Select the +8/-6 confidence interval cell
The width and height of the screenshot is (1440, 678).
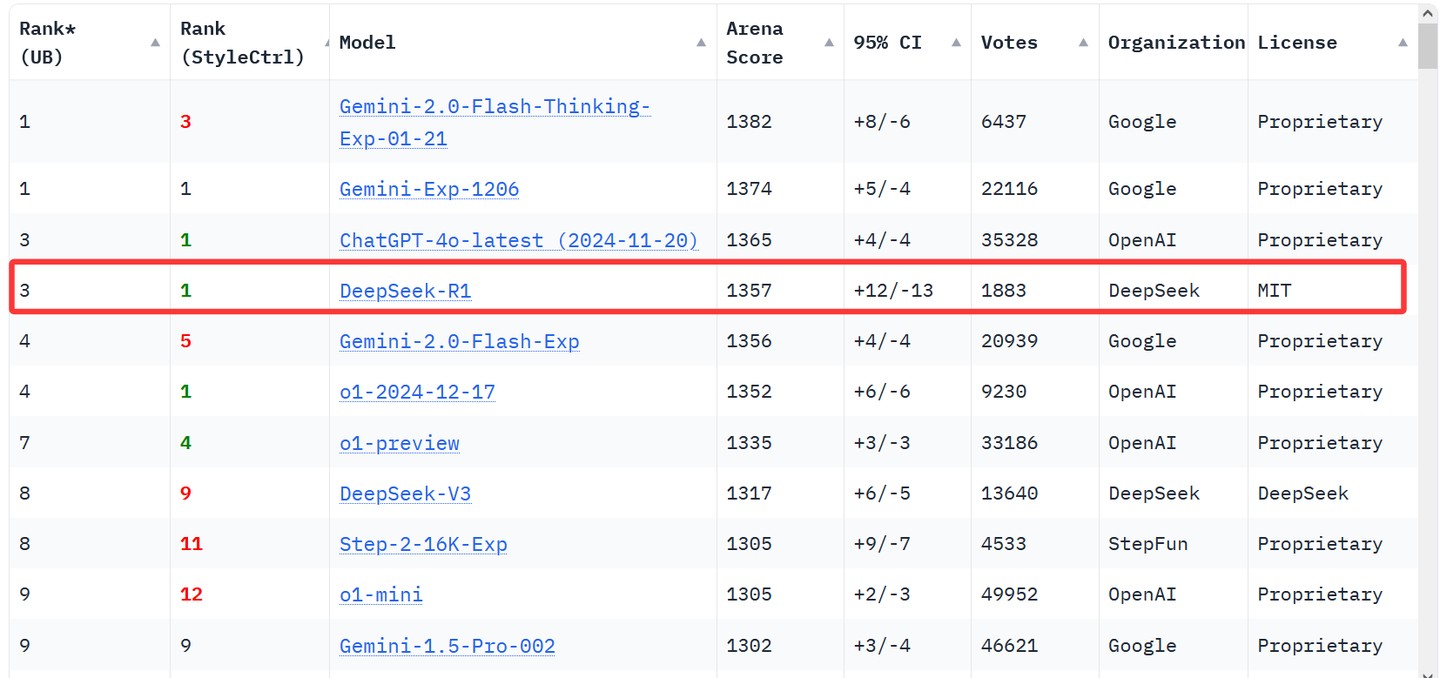tap(881, 122)
